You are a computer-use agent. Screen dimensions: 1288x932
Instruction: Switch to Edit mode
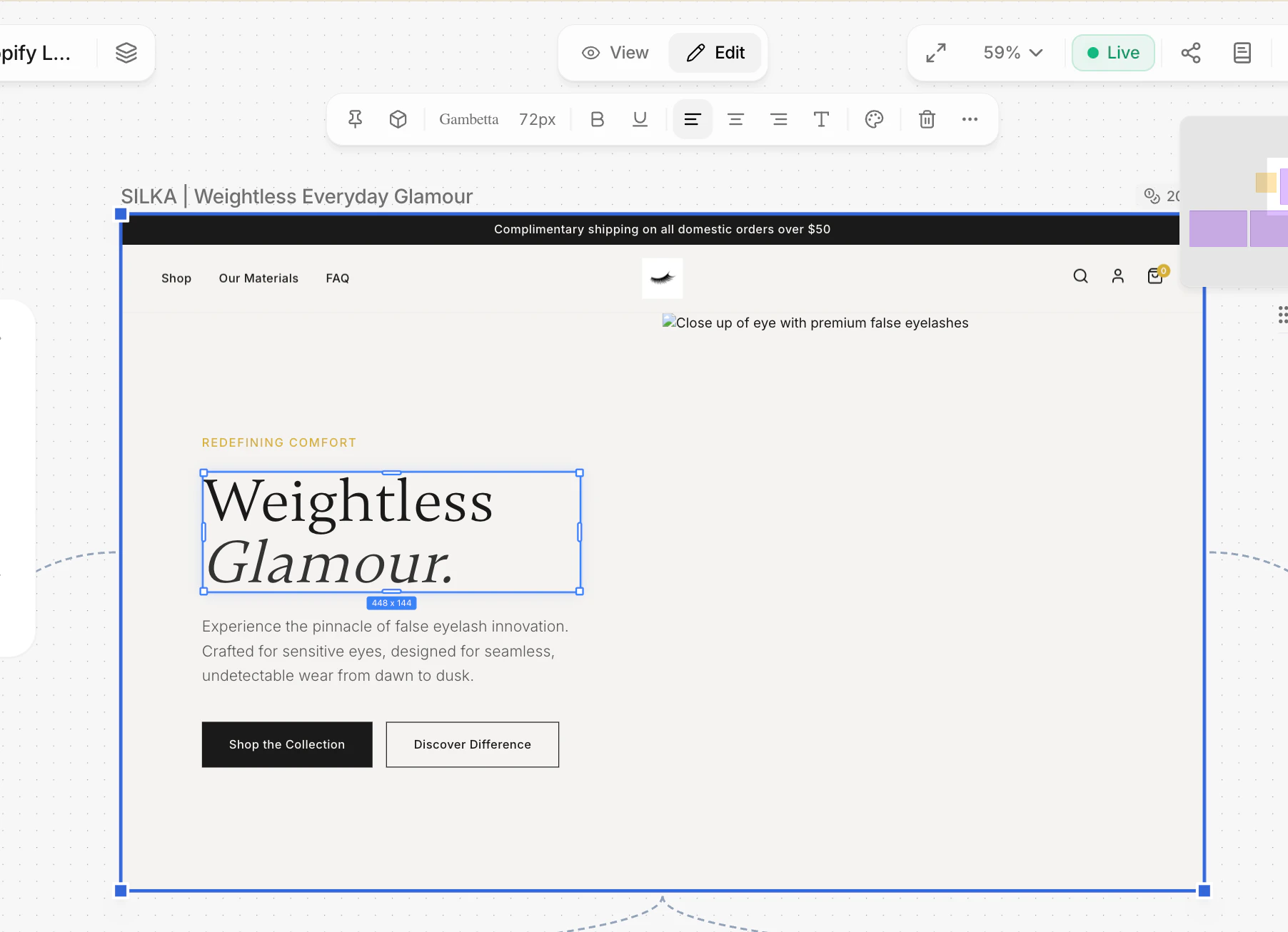pyautogui.click(x=715, y=53)
